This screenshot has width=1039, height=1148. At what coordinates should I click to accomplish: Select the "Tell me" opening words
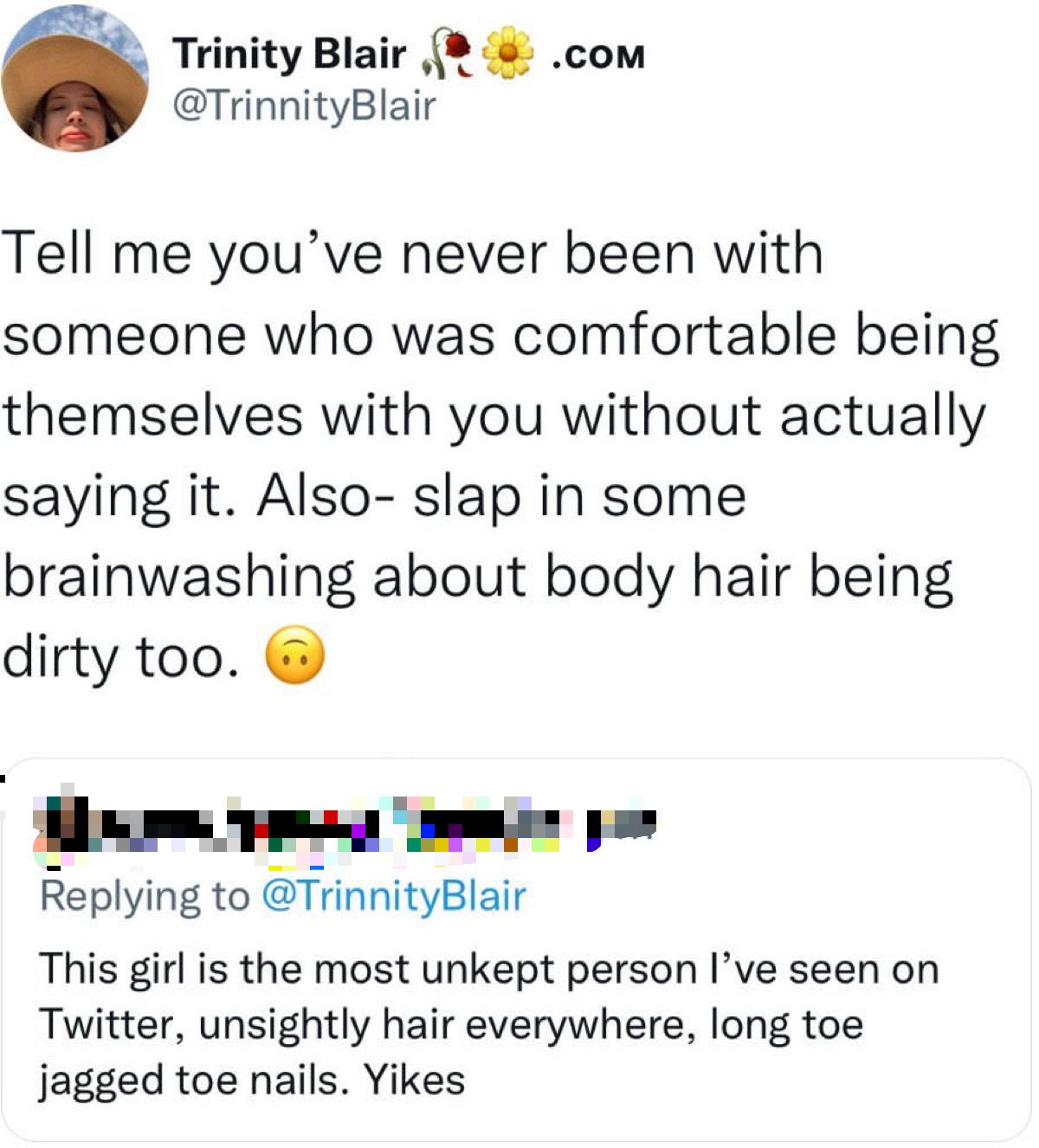point(97,255)
